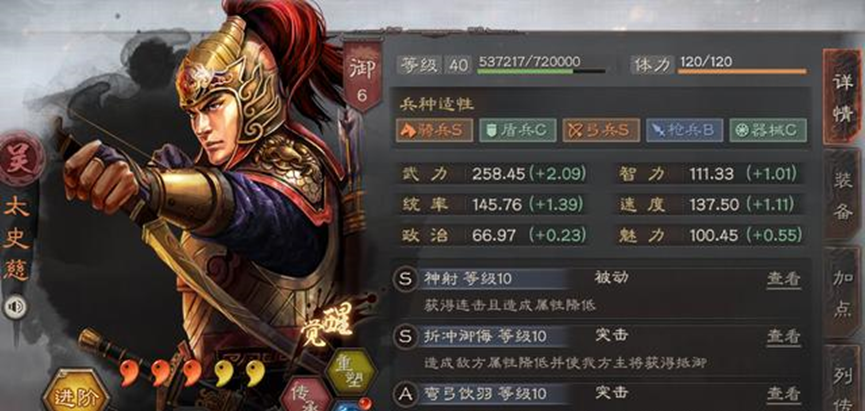This screenshot has width=865, height=411.
Task: Open the 进阶 advancement hexagon
Action: click(74, 392)
